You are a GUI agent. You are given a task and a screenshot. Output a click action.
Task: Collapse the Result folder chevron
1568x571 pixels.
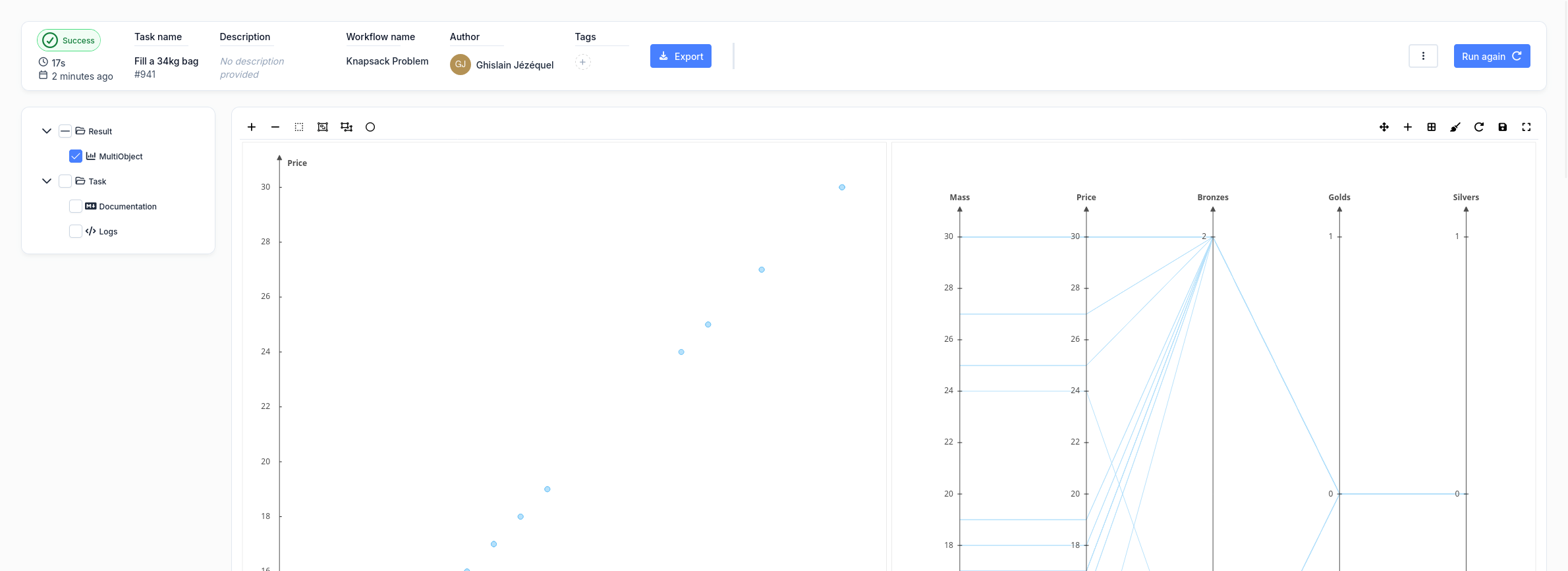point(47,131)
